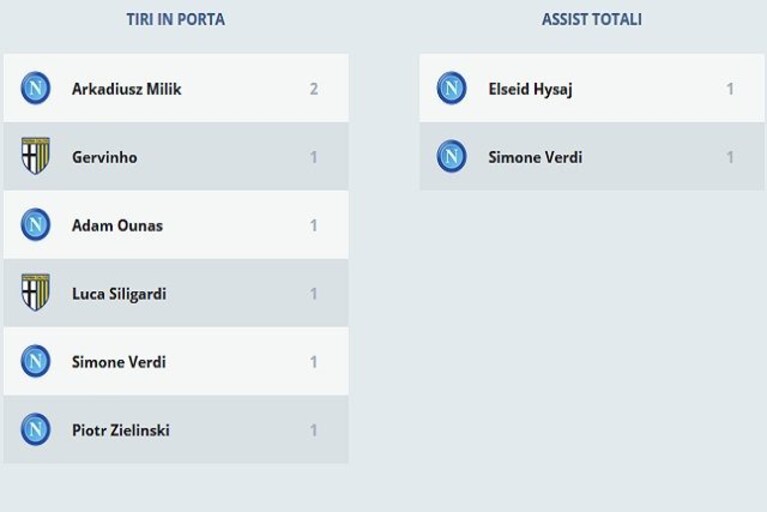The width and height of the screenshot is (767, 512).
Task: Click the Napoli crest beside Arkadiusz Milik
Action: 36,88
